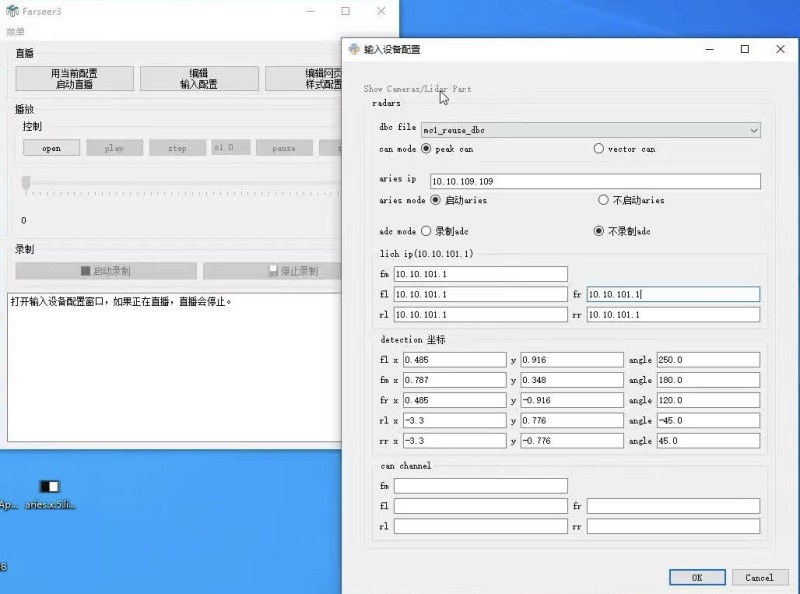
Task: Close the 输入设备配置 dialog window
Action: (x=780, y=49)
